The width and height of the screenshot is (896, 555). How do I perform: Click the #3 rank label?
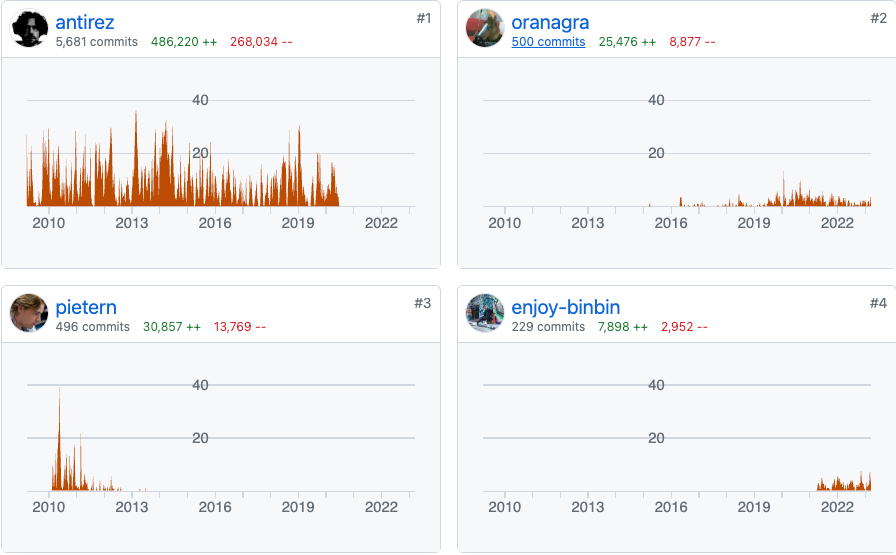[x=422, y=303]
